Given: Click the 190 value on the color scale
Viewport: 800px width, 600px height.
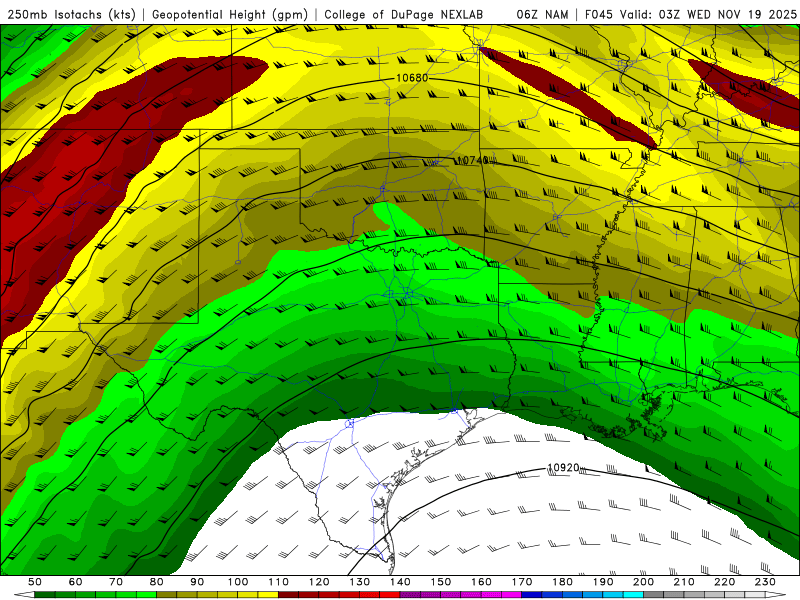Looking at the screenshot, I should coord(603,582).
